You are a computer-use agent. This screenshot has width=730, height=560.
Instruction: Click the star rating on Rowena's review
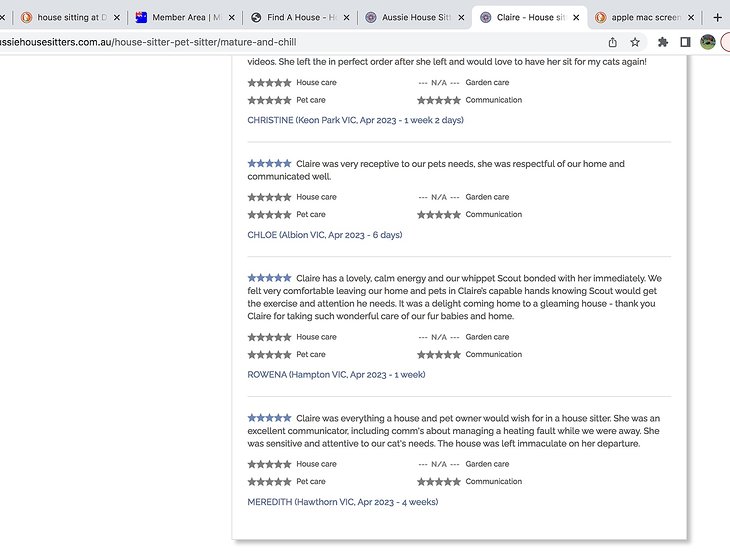click(x=269, y=277)
